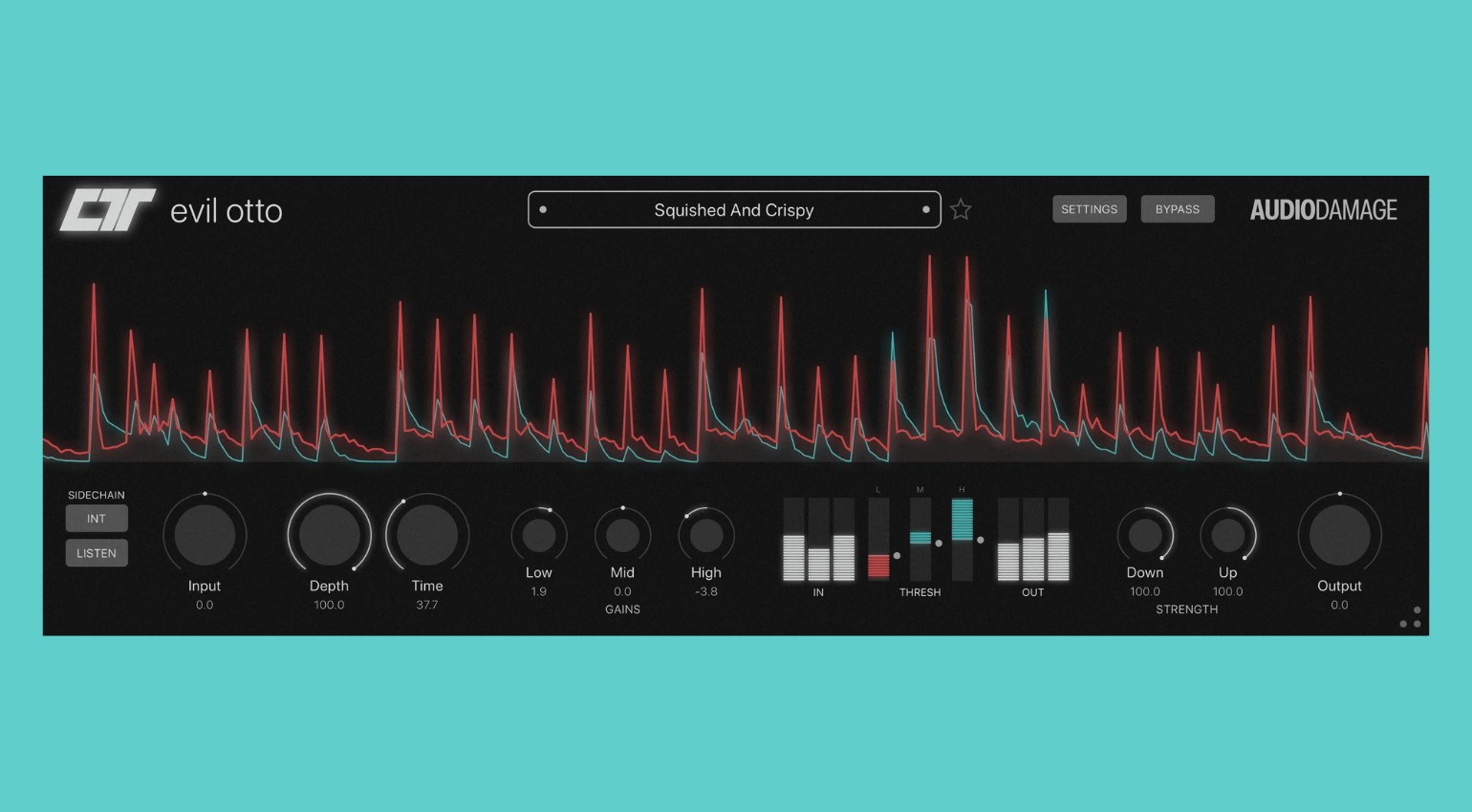The image size is (1472, 812).
Task: Click the OUT meter section label
Action: click(1032, 592)
